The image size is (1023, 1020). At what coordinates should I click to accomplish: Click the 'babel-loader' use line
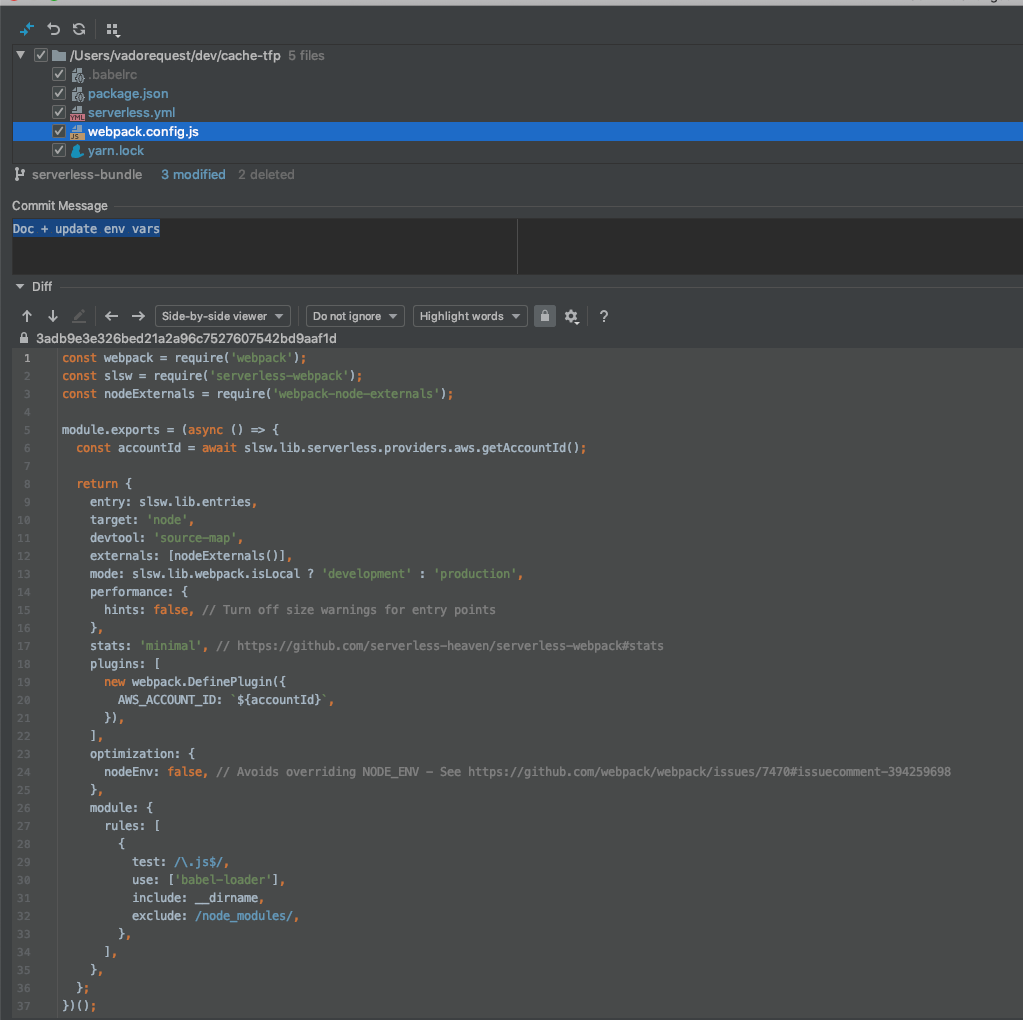point(208,880)
